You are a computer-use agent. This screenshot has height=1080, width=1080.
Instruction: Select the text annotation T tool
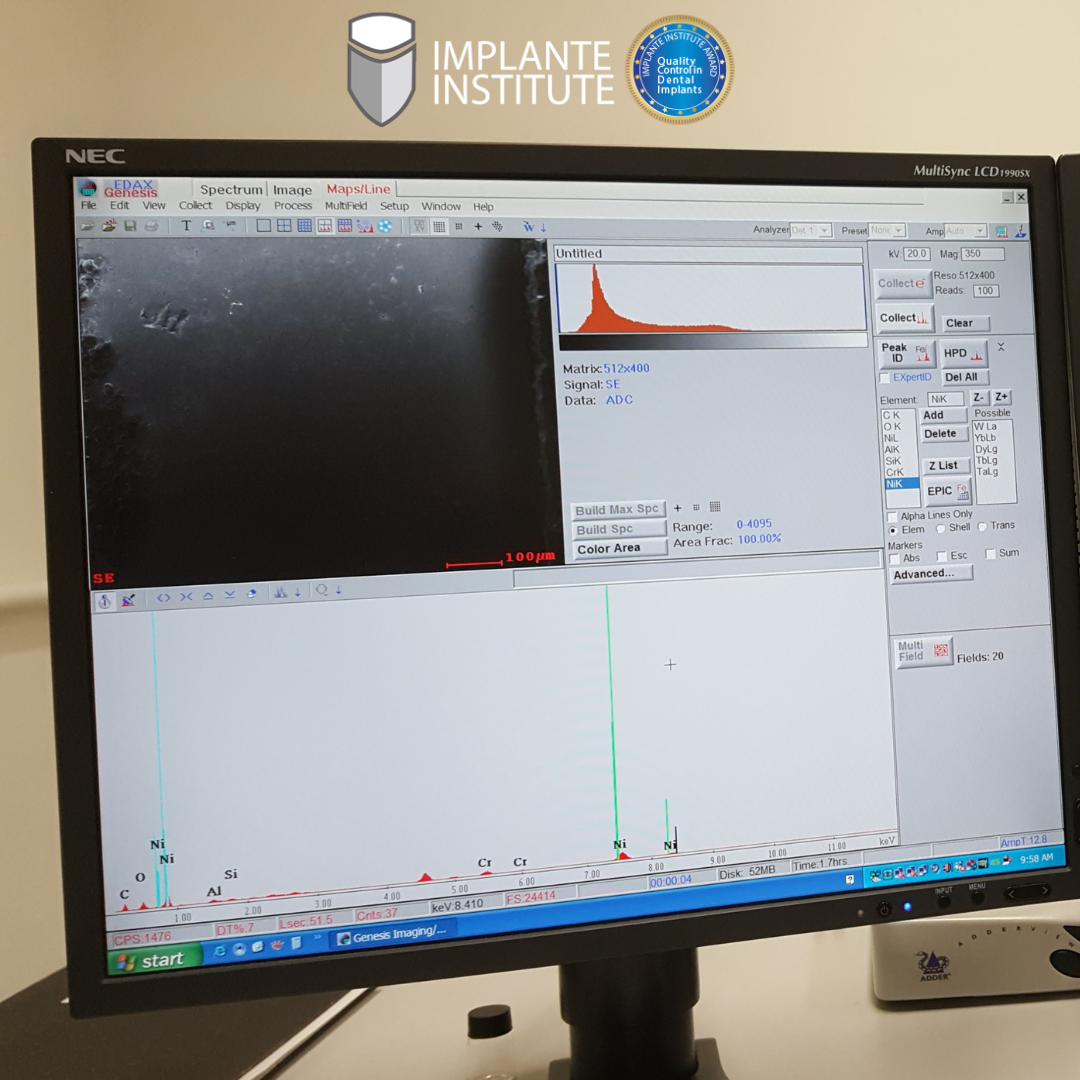coord(186,226)
